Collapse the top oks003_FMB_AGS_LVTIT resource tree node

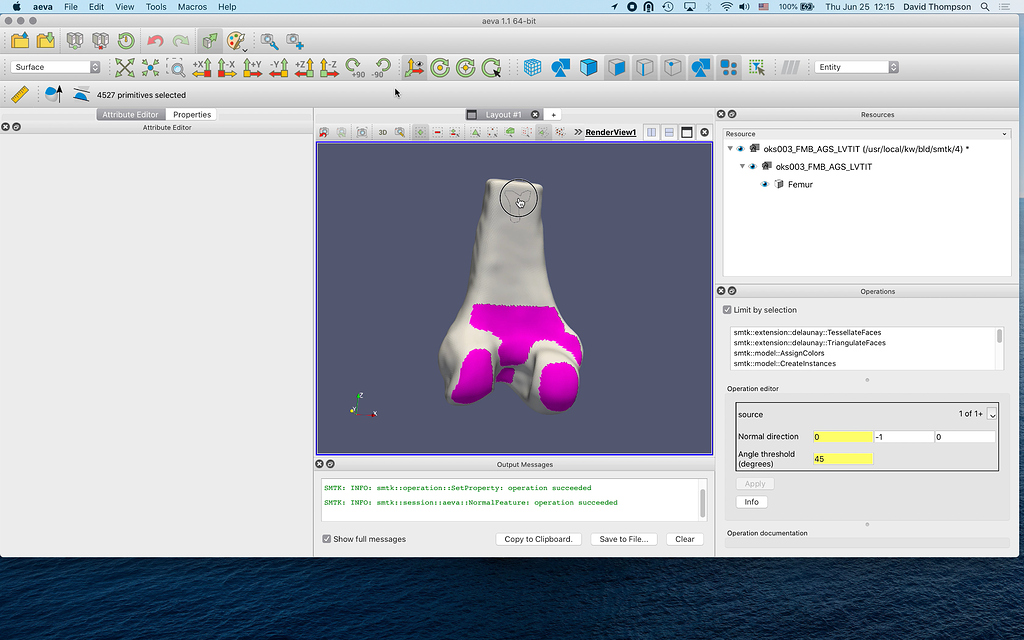pos(730,149)
